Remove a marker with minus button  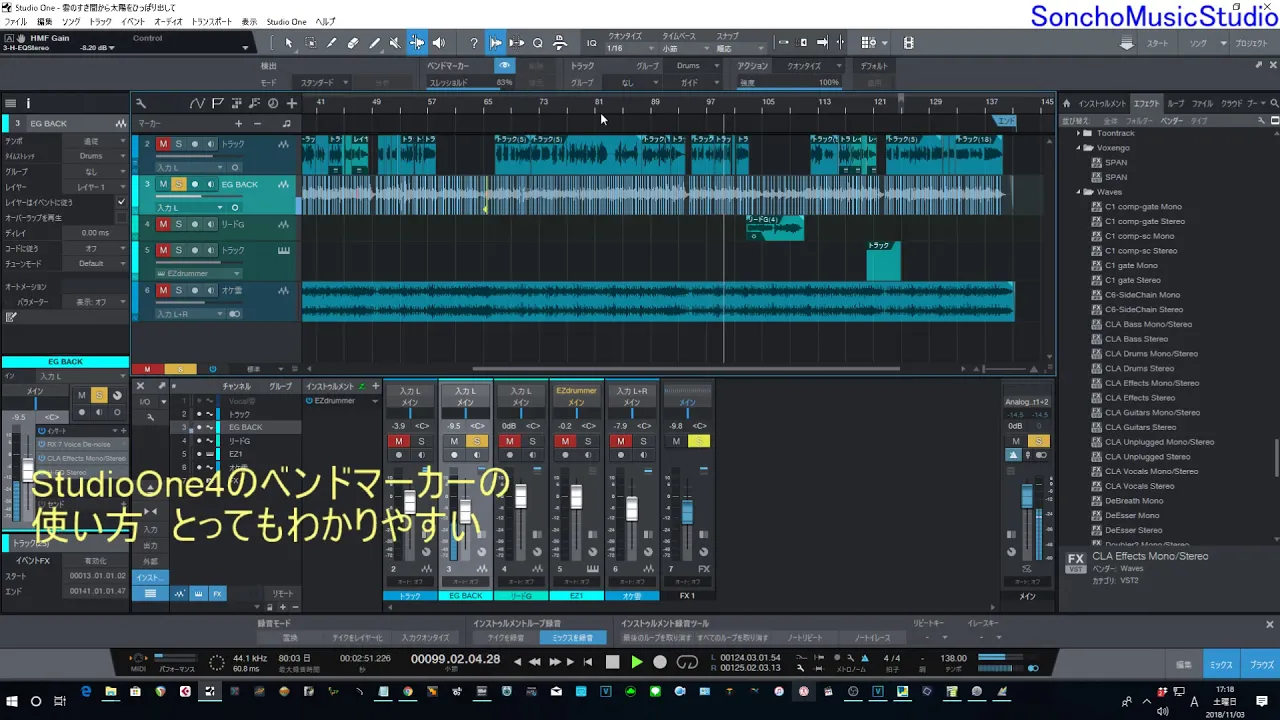257,124
